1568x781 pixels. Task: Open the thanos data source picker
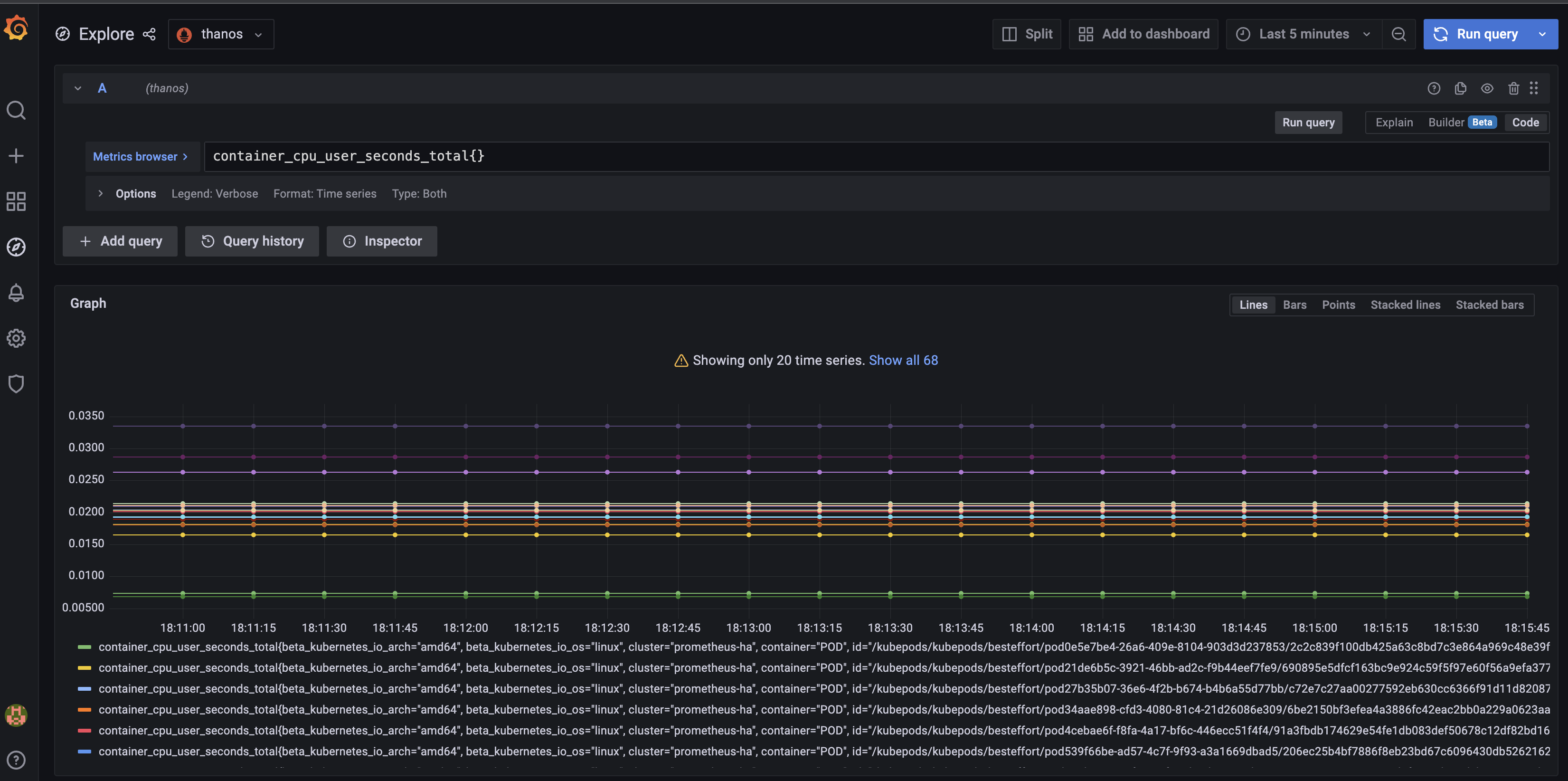[221, 34]
